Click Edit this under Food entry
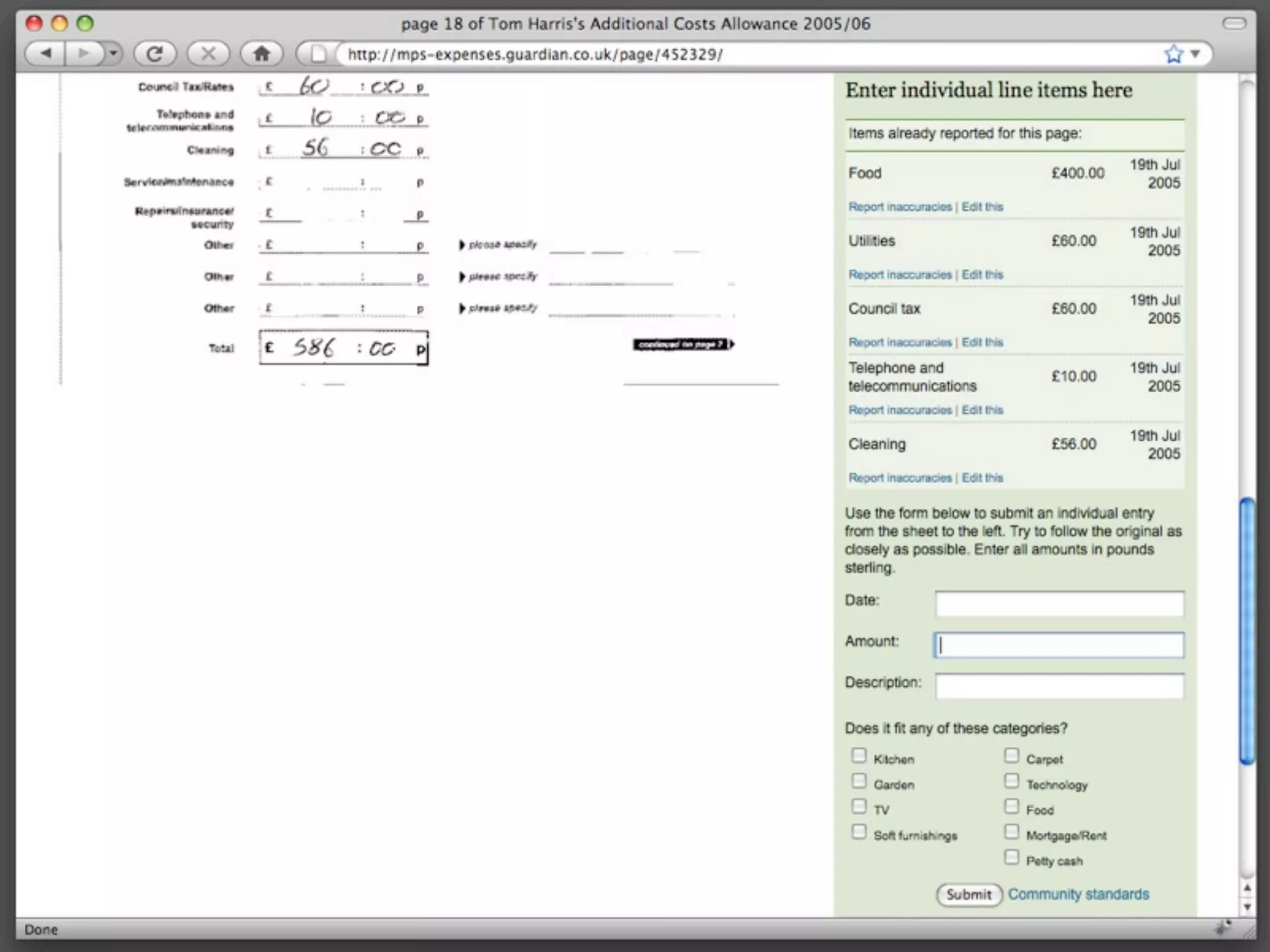Viewport: 1270px width, 952px height. point(982,207)
